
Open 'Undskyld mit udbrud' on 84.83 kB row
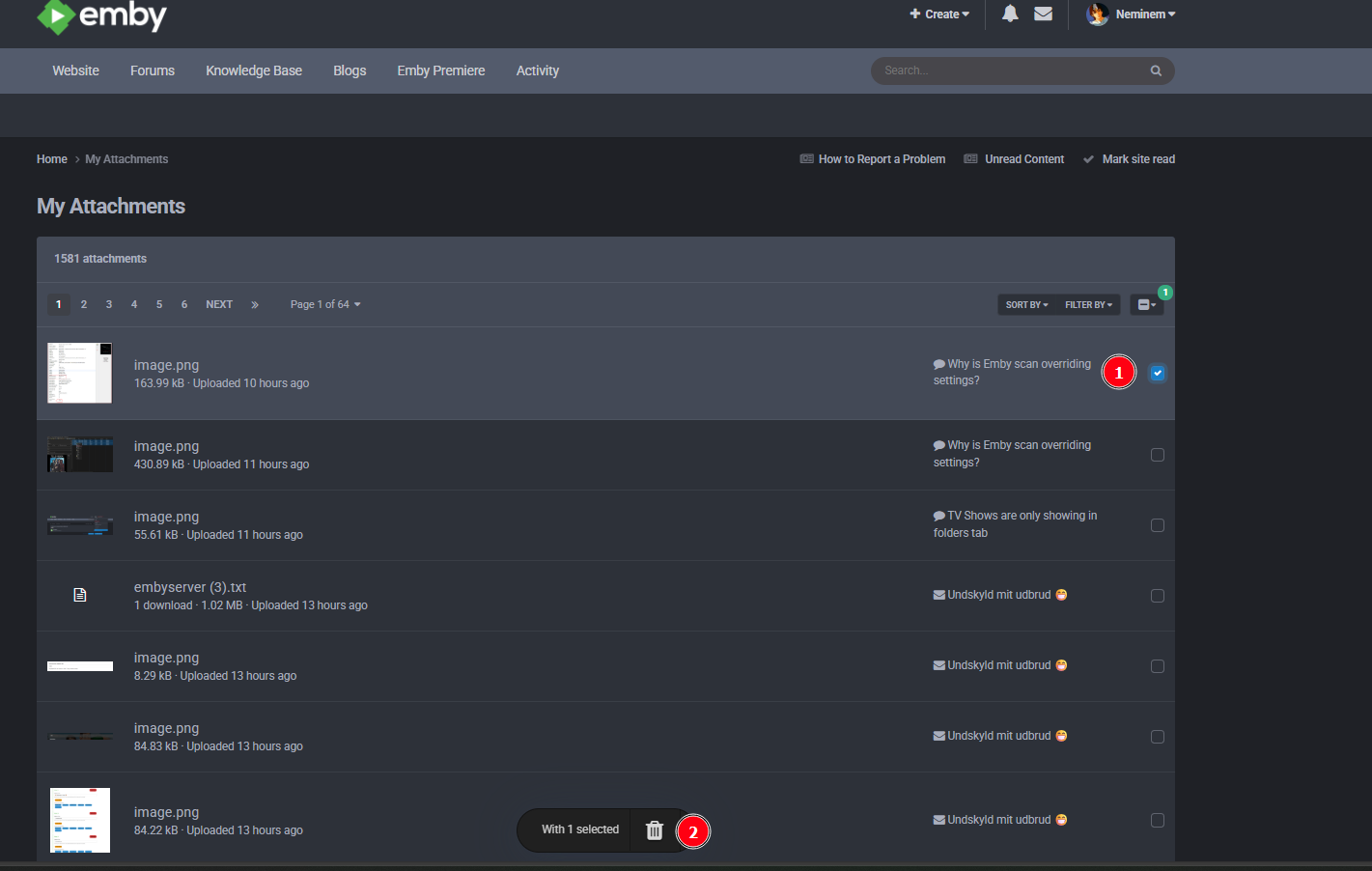point(999,736)
